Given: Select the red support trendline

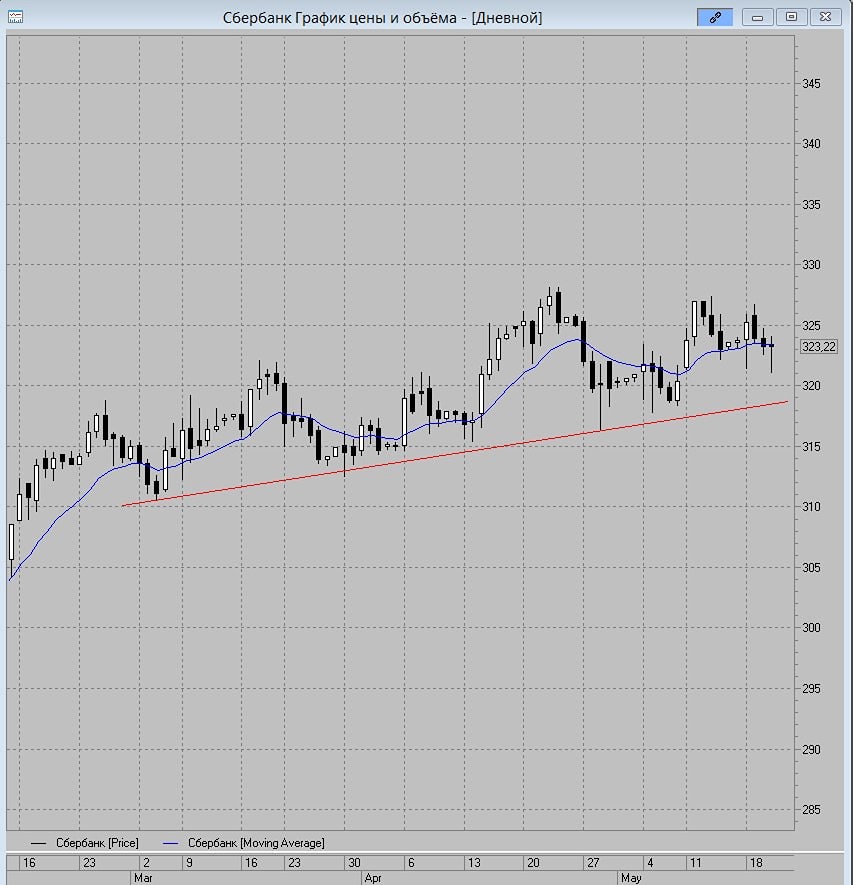Looking at the screenshot, I should (454, 453).
